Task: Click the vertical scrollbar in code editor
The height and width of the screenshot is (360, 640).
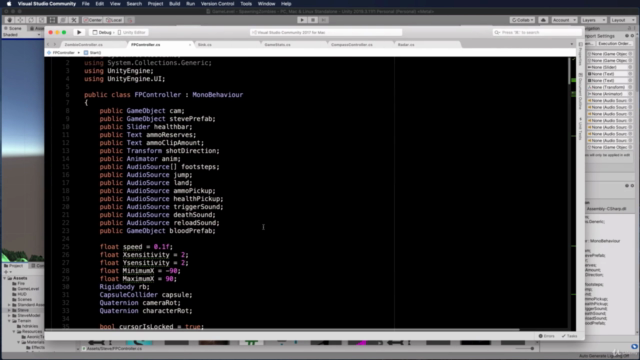Action: 569,71
